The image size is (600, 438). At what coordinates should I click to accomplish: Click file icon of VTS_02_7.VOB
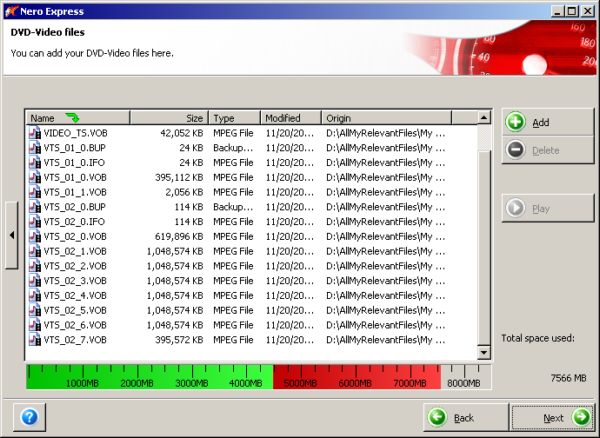(35, 340)
